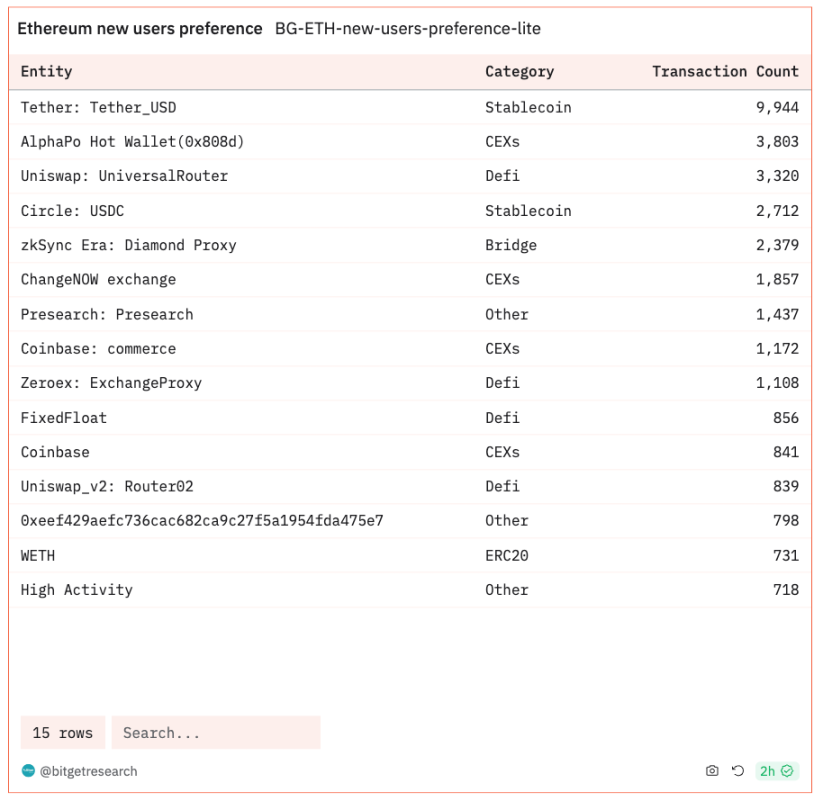Image resolution: width=814 pixels, height=801 pixels.
Task: Sort by the Category column header
Action: 519,72
